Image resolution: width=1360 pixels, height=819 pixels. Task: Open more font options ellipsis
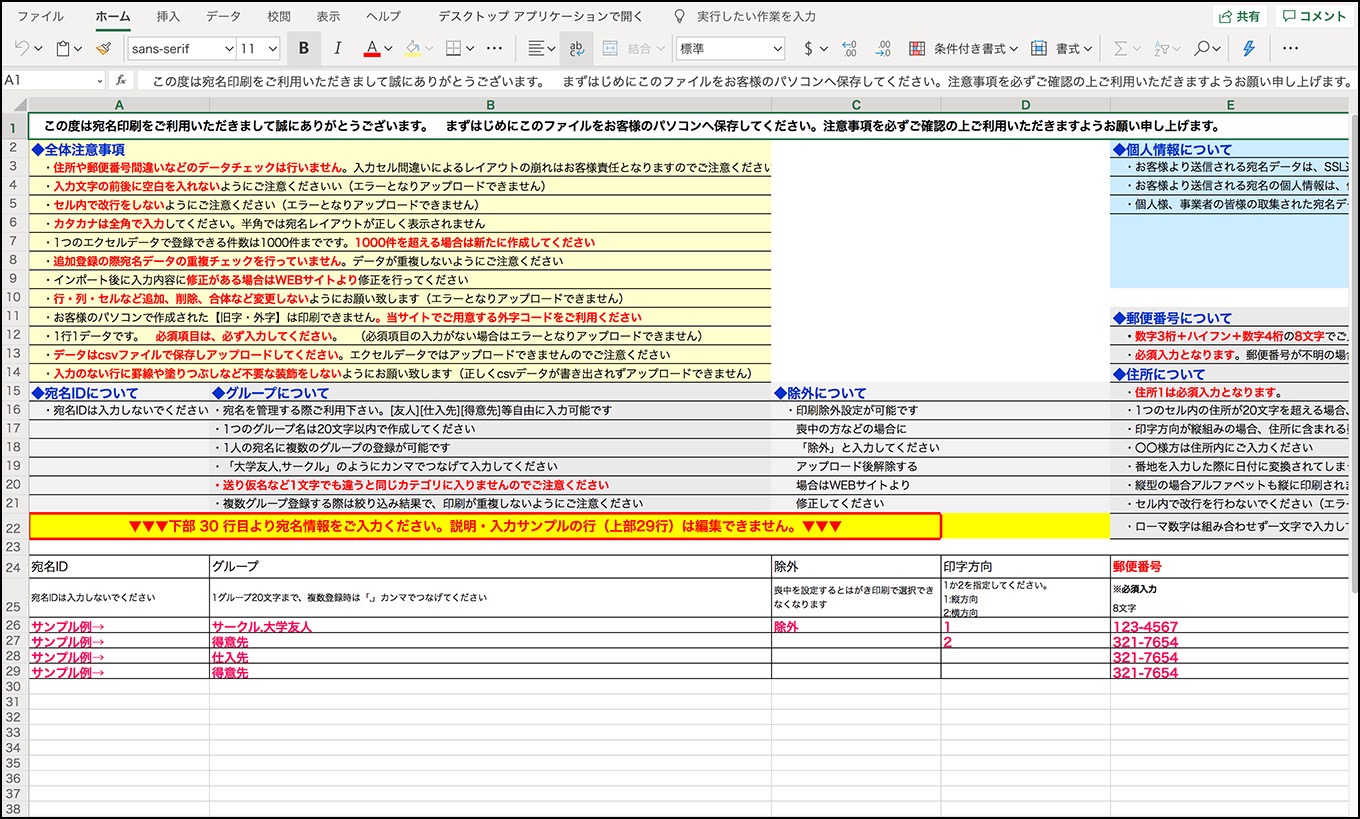pos(494,48)
